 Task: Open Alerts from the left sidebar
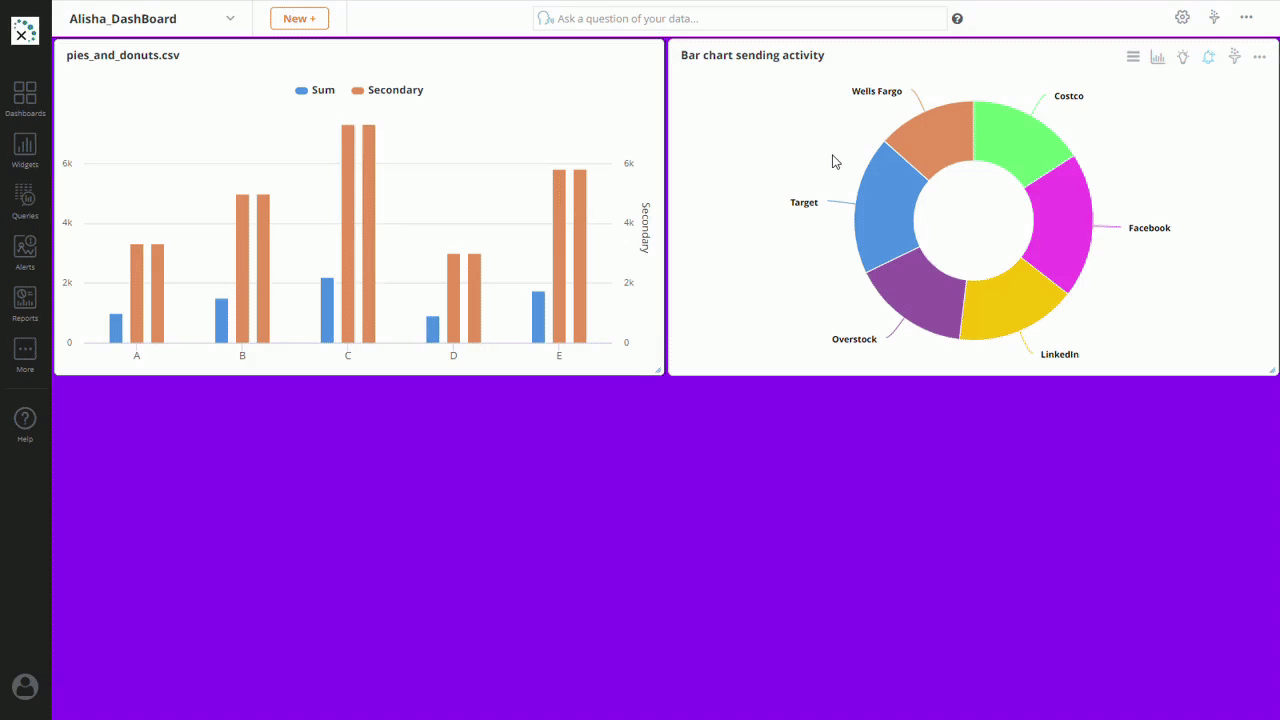pos(25,252)
